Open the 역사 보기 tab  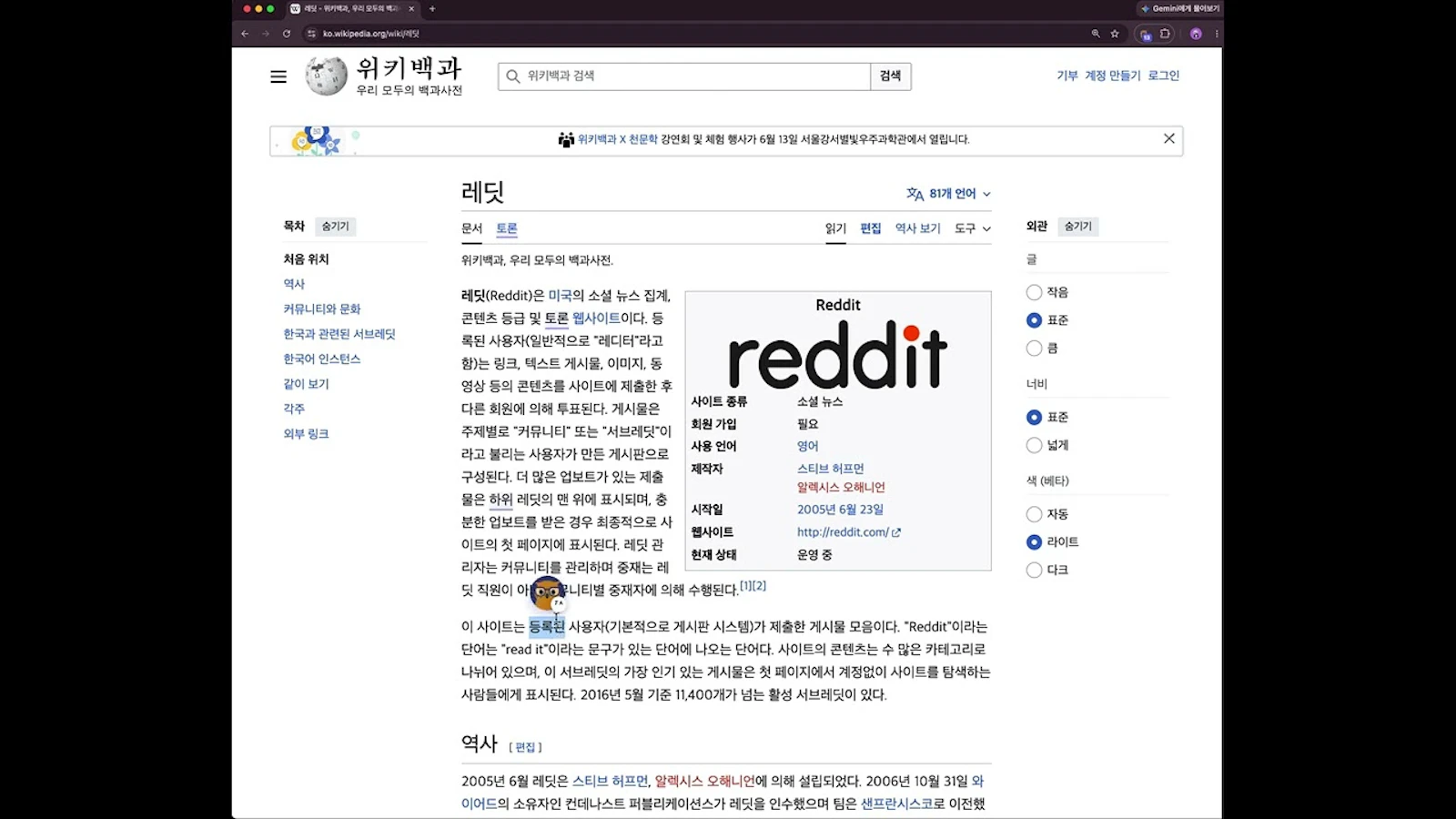click(x=917, y=228)
